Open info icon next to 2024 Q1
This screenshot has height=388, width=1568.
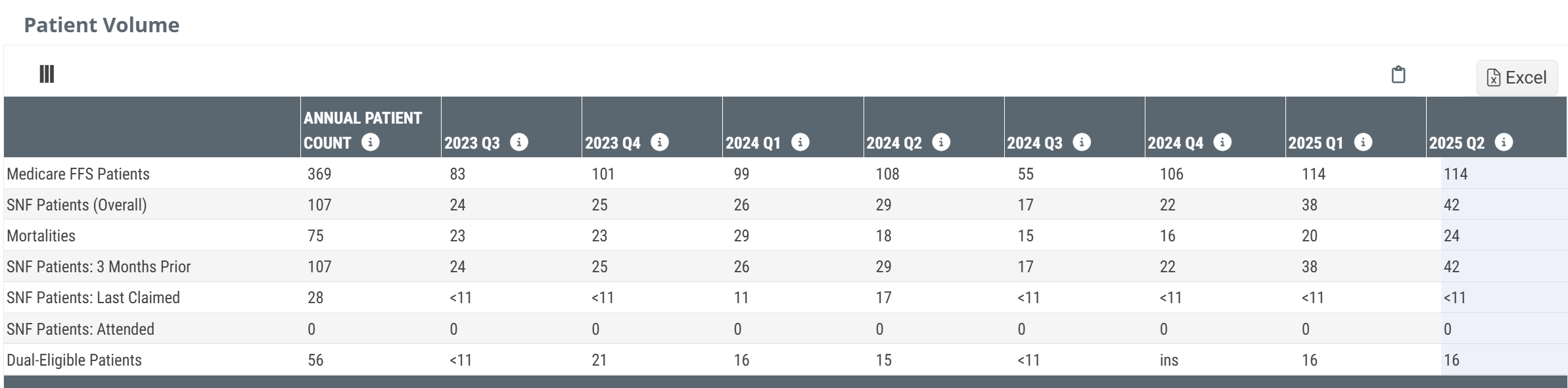pos(800,142)
